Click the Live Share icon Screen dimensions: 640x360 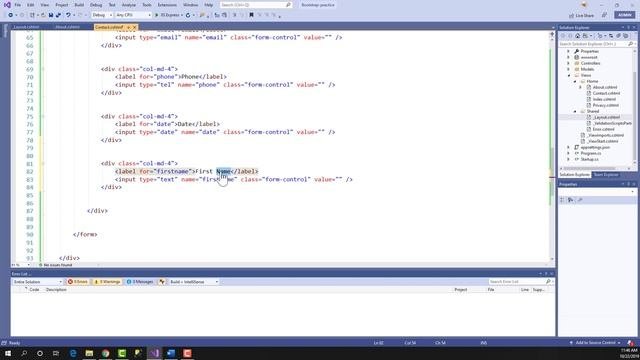tap(571, 16)
